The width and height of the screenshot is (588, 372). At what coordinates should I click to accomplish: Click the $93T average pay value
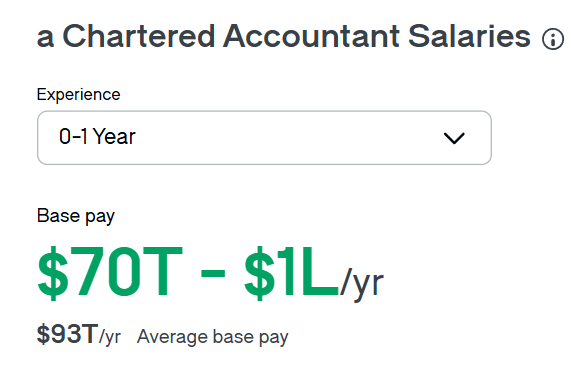click(68, 334)
